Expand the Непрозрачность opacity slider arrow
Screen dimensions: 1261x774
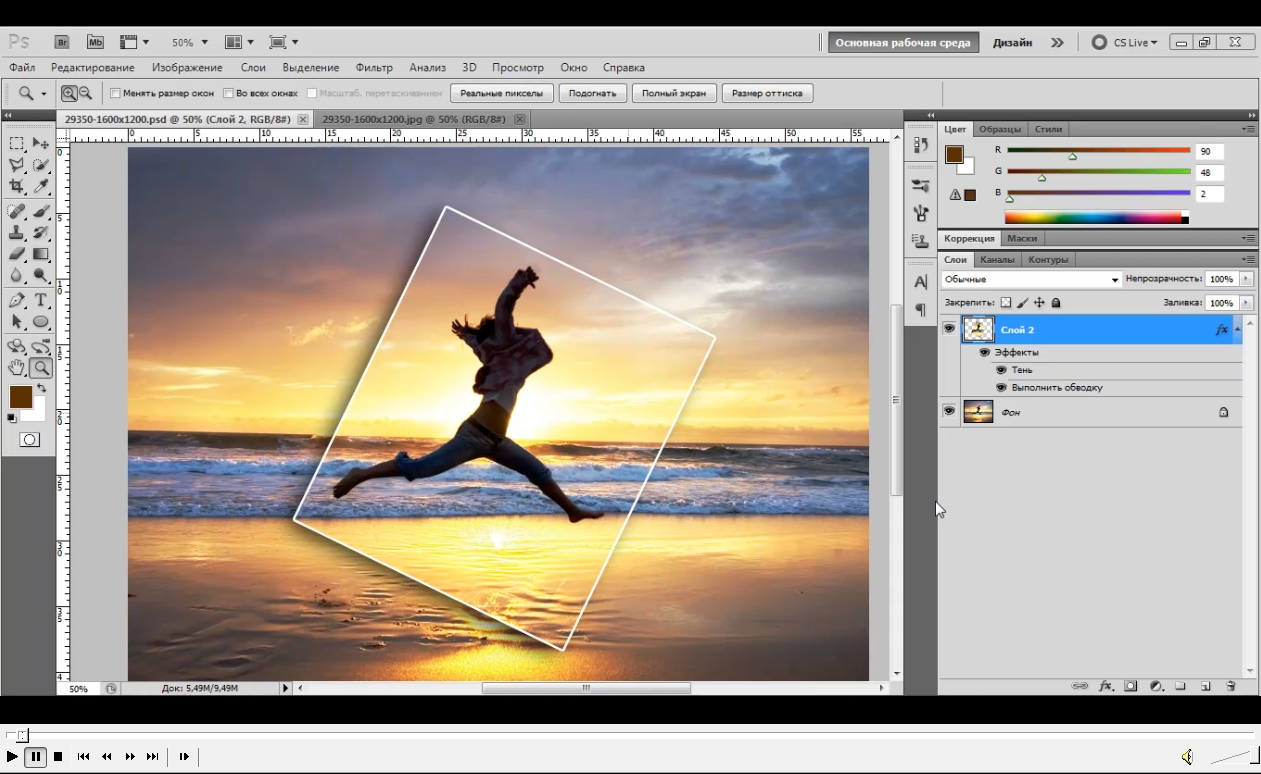[x=1246, y=280]
